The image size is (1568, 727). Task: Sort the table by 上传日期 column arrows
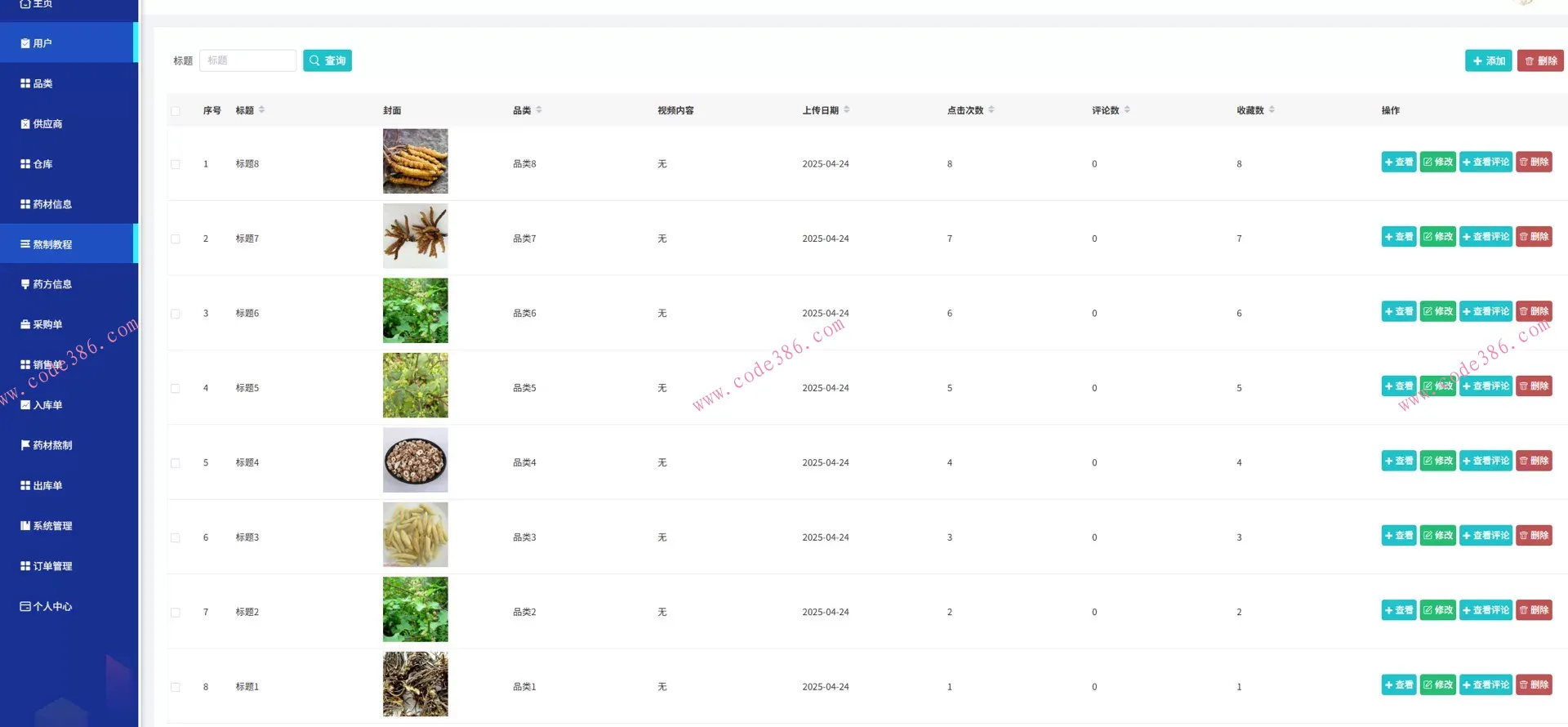coord(847,109)
